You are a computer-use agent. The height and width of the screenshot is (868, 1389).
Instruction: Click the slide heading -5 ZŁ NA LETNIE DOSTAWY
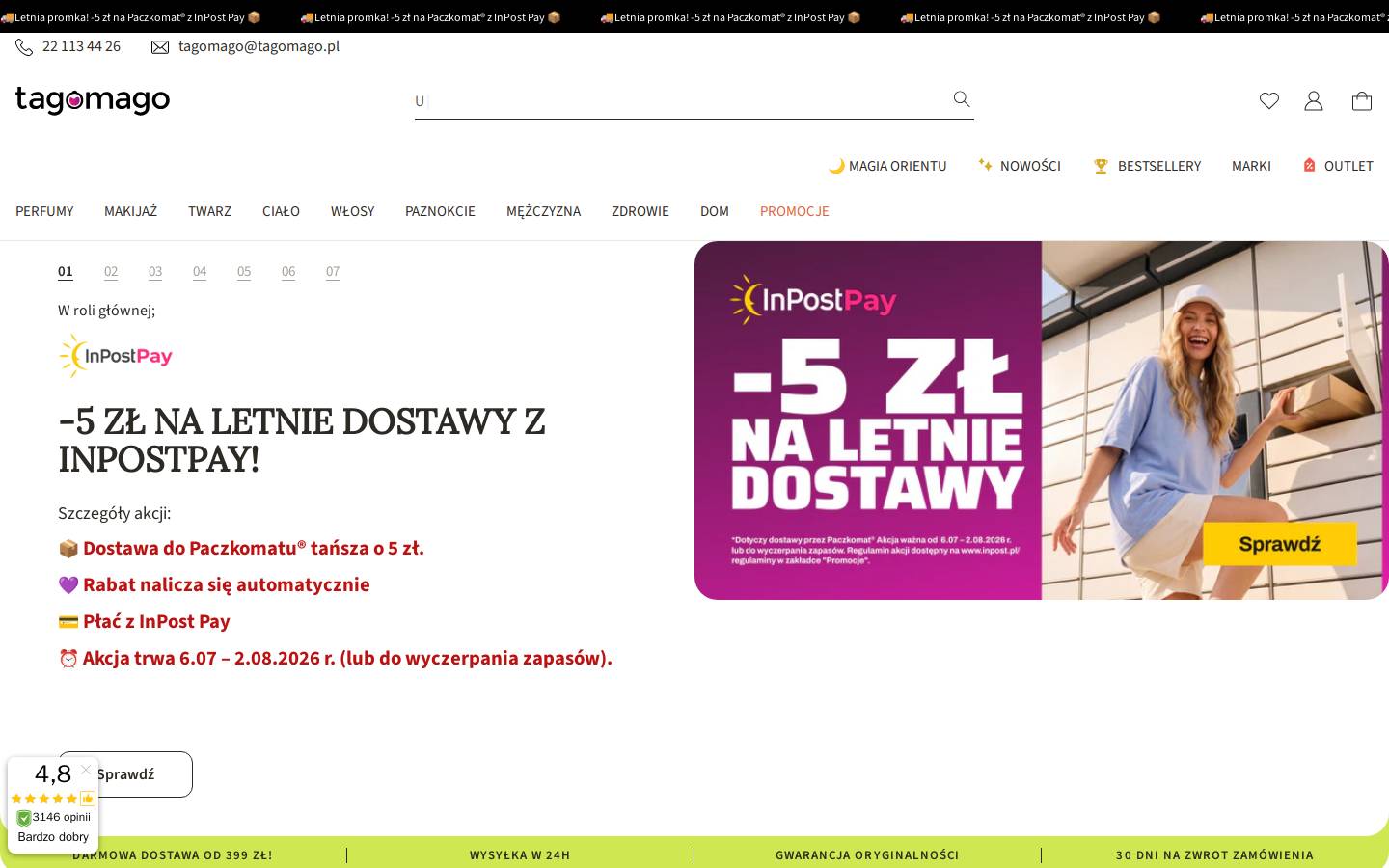302,441
